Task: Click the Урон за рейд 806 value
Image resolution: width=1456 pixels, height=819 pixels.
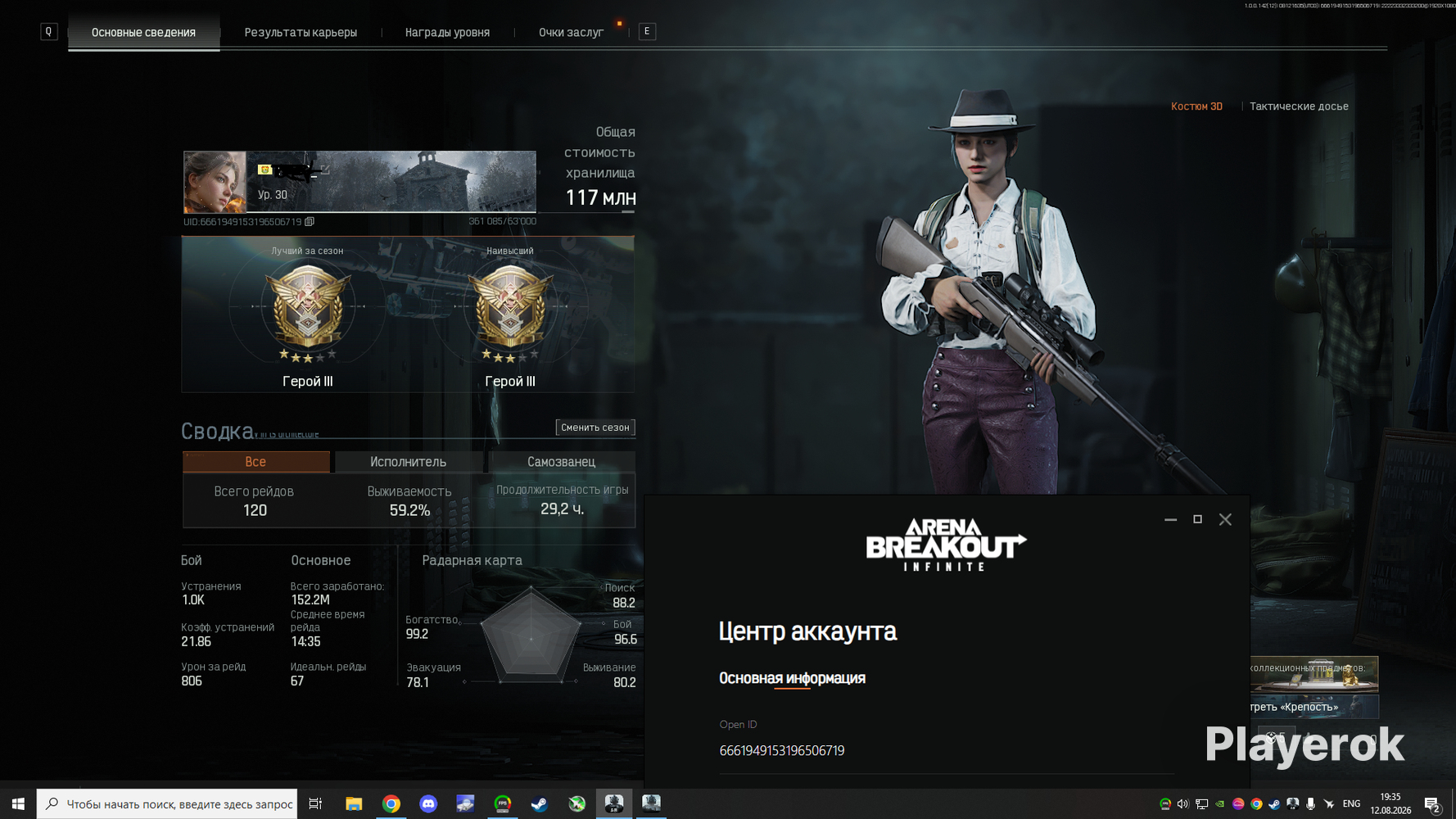Action: pos(192,681)
